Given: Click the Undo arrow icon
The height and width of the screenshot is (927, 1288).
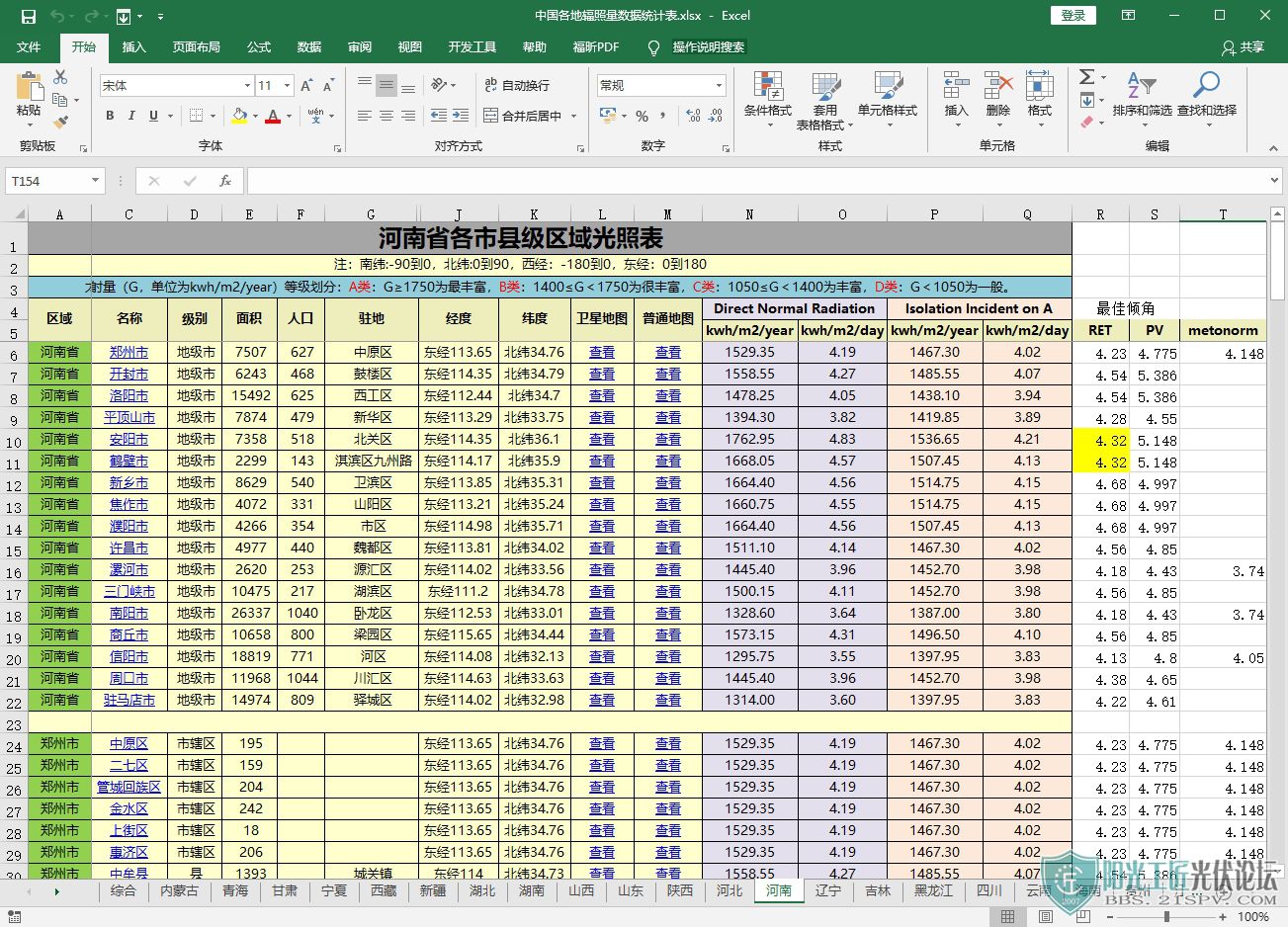Looking at the screenshot, I should tap(56, 16).
